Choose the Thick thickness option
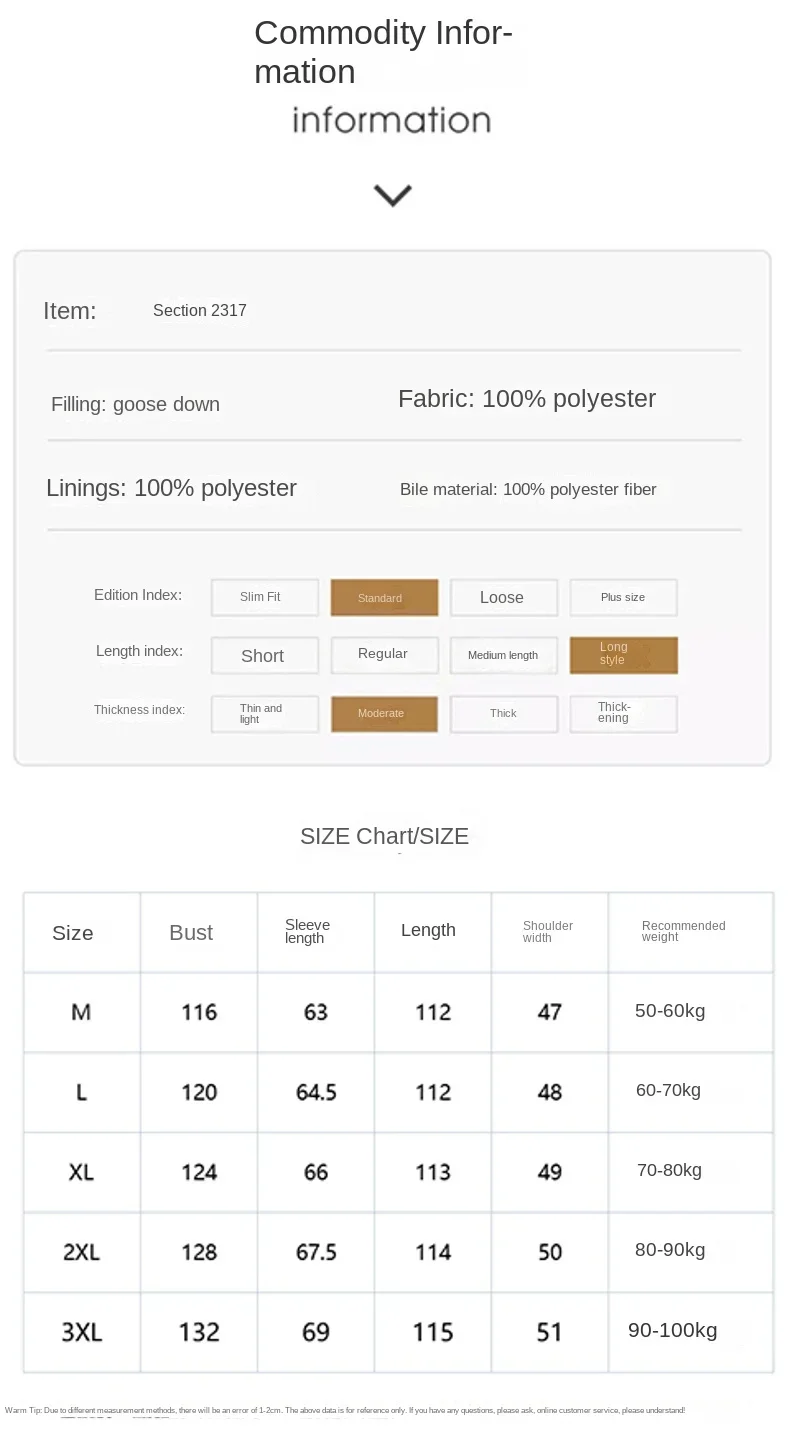790x1441 pixels. click(504, 714)
